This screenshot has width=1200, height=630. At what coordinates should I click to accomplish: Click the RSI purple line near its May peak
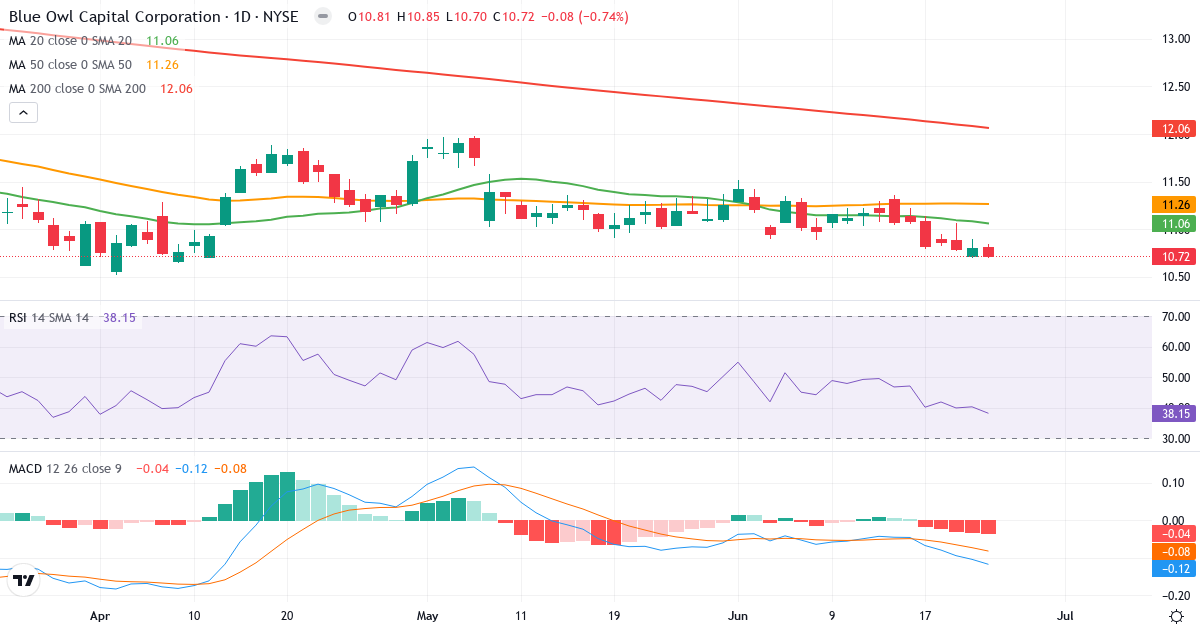click(x=456, y=342)
